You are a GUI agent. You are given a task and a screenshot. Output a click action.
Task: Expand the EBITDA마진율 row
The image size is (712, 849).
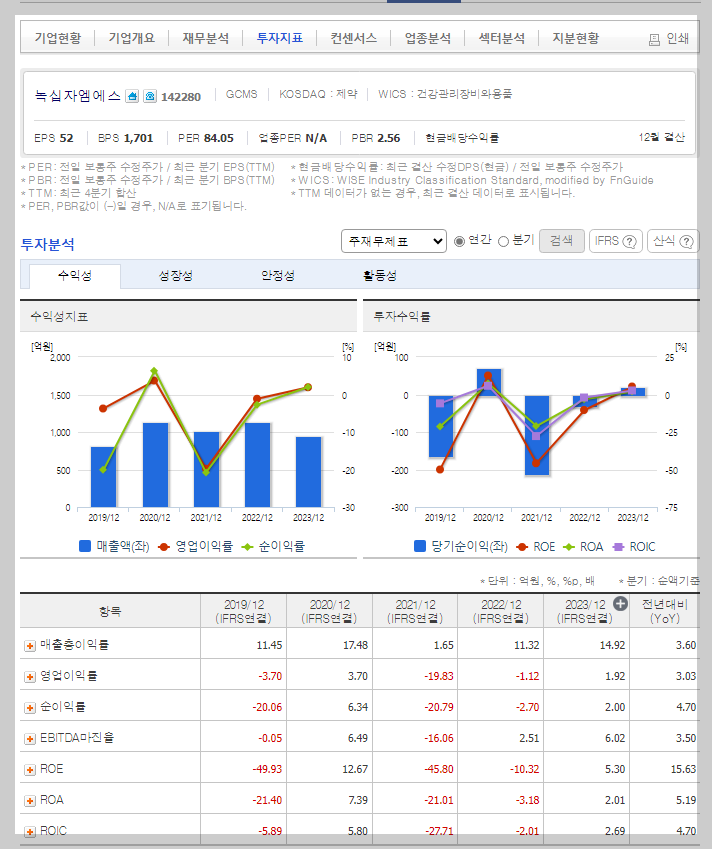click(x=30, y=739)
